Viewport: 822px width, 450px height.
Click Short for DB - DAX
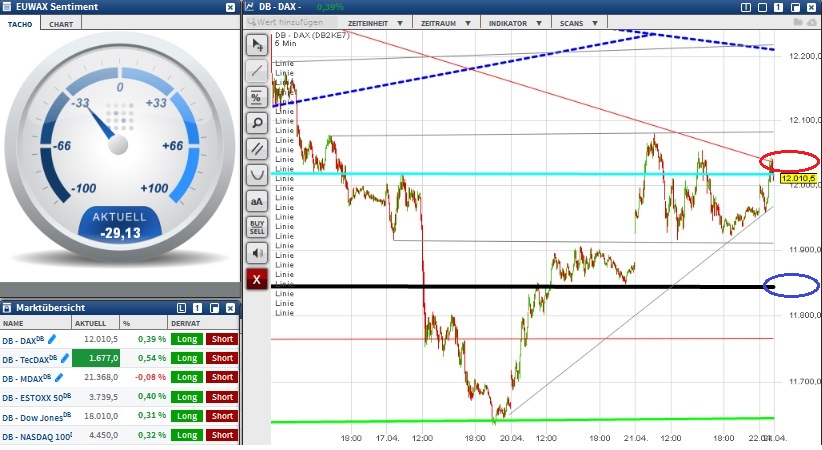[222, 339]
